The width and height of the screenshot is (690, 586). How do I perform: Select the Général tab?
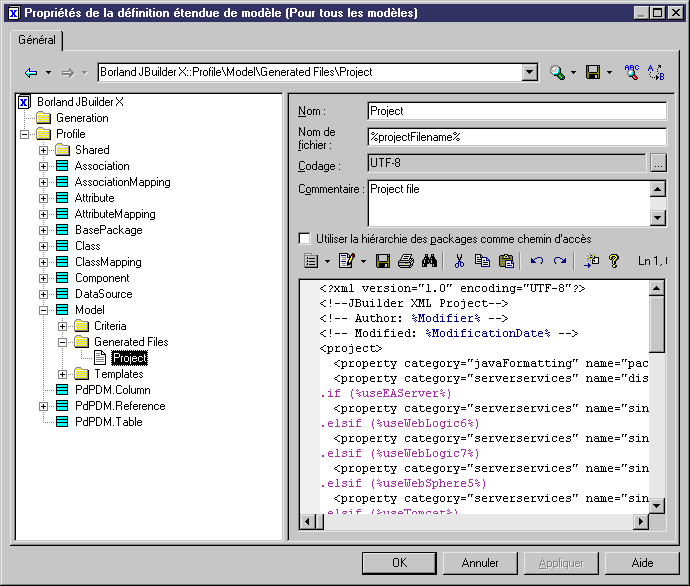tap(38, 41)
